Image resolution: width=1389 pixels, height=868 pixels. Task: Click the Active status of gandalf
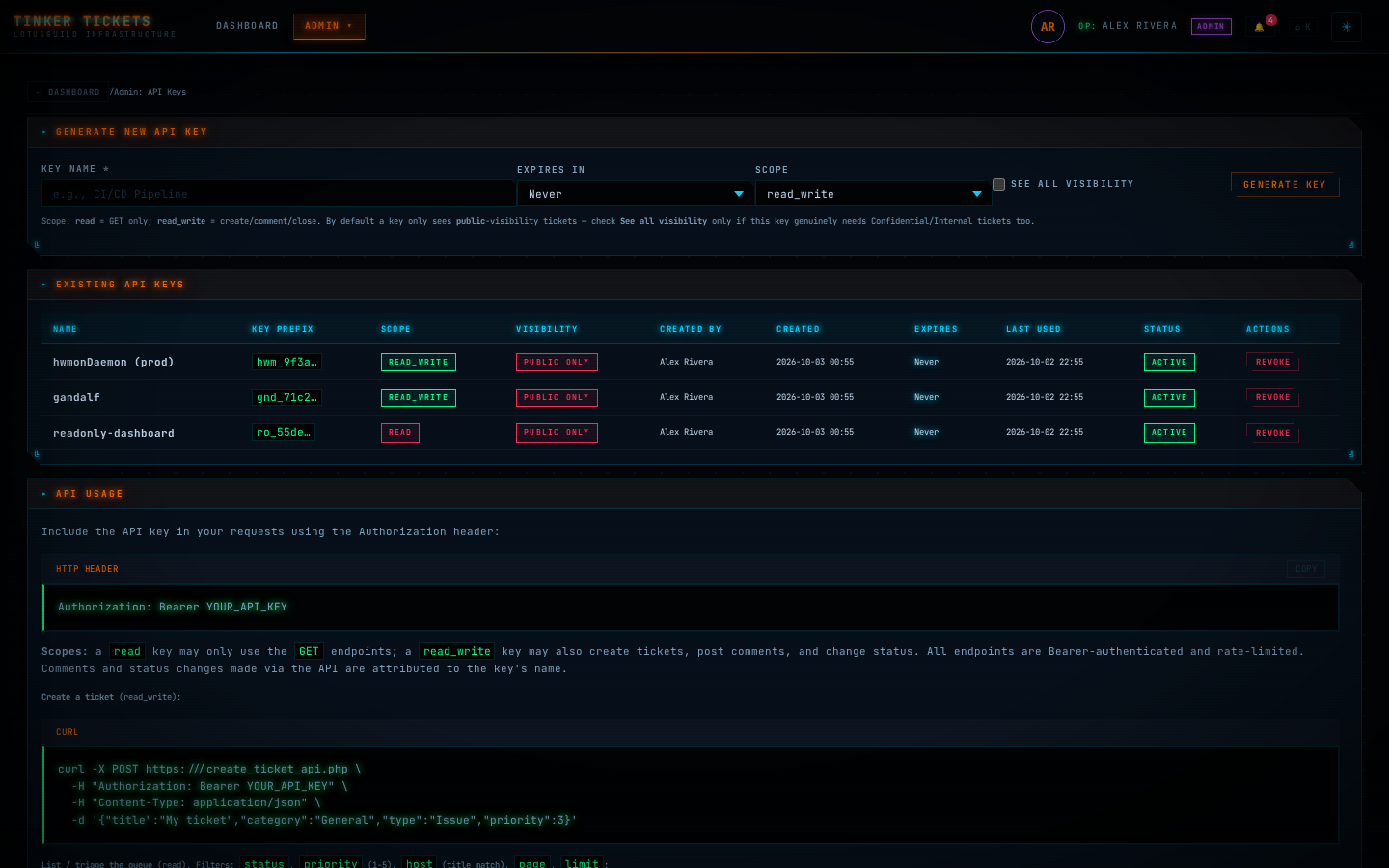pos(1169,397)
